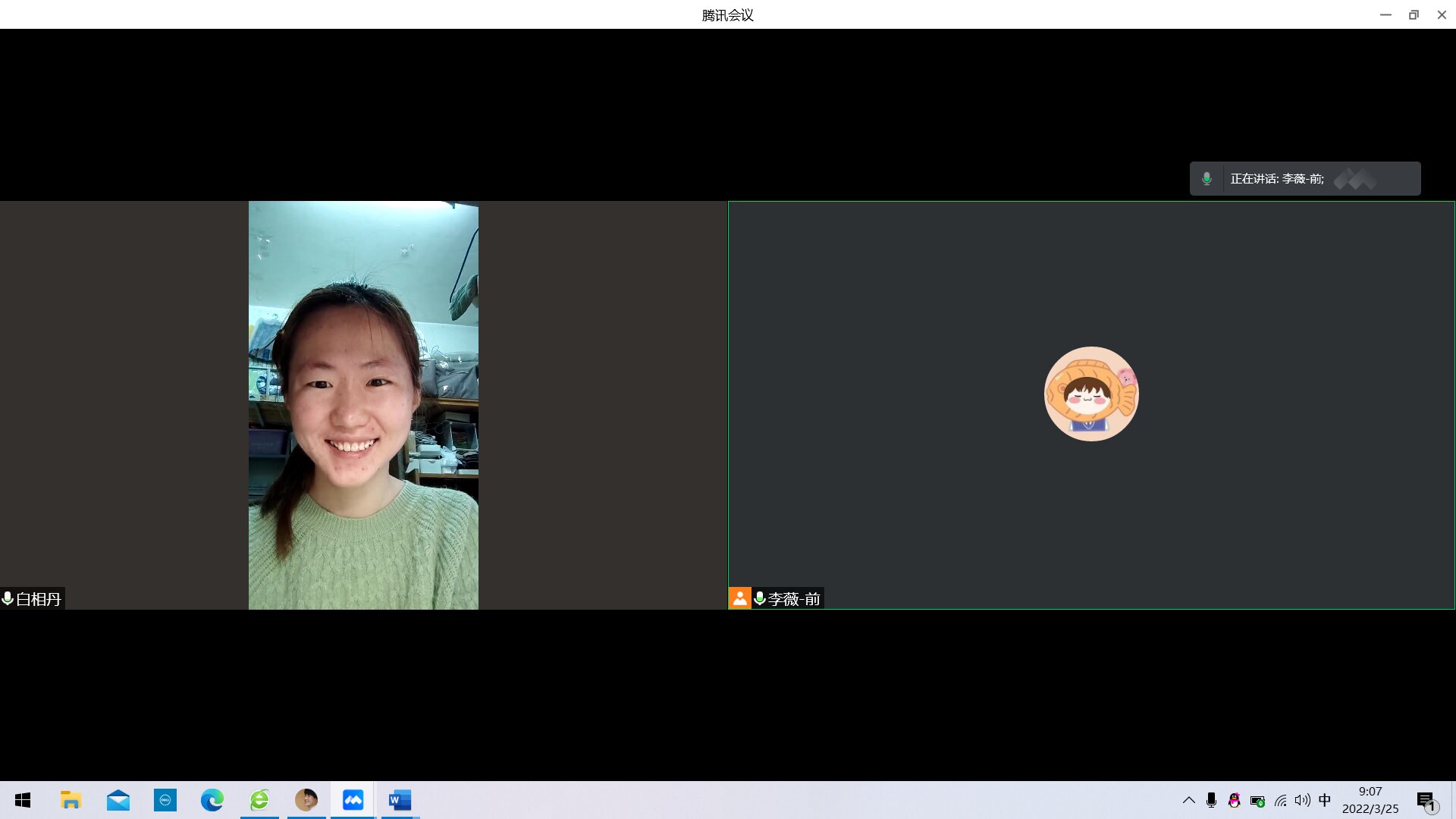Click the 腾讯会议 title bar text
This screenshot has width=1456, height=819.
coord(727,15)
